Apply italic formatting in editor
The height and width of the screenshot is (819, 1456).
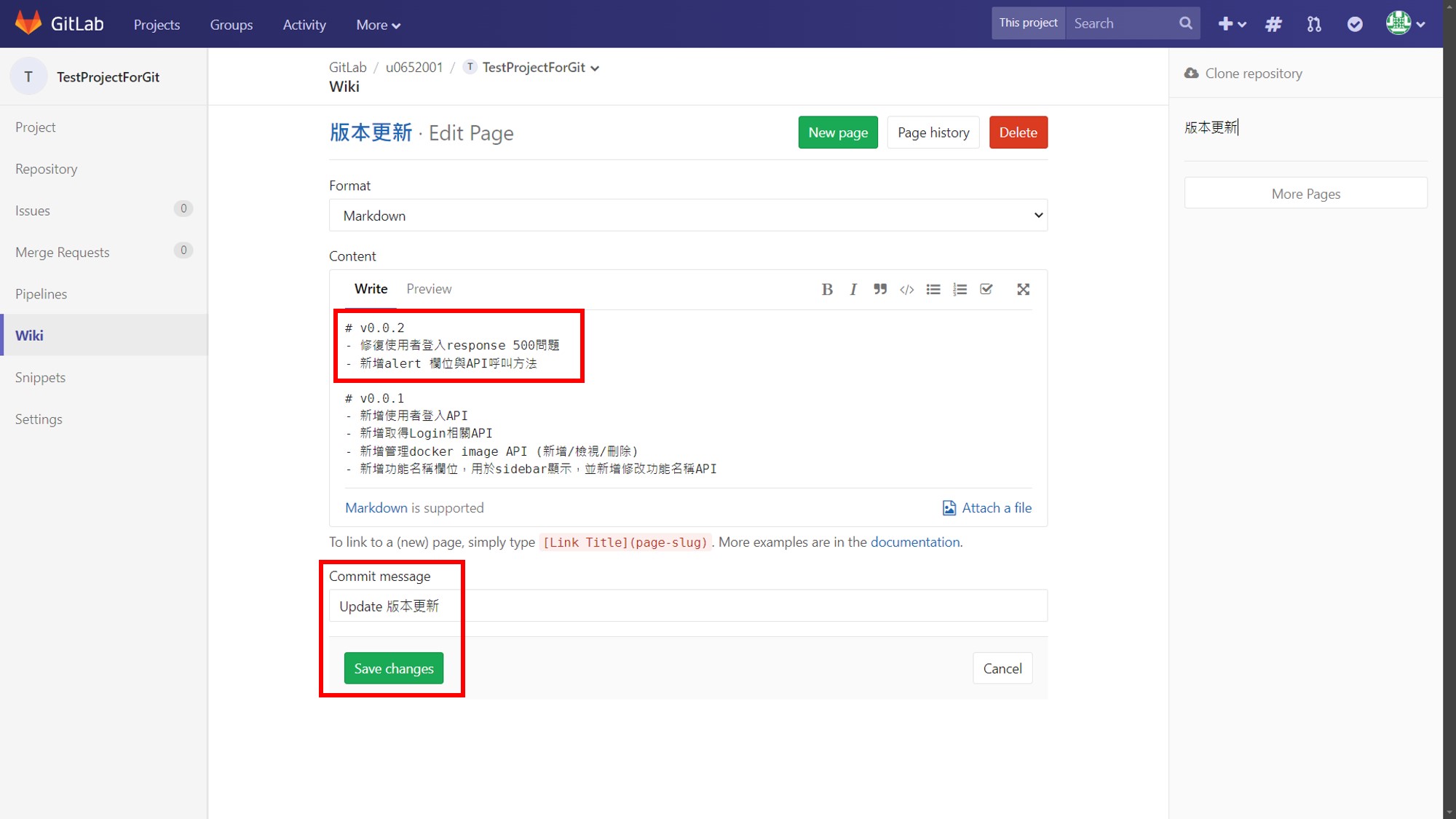853,289
